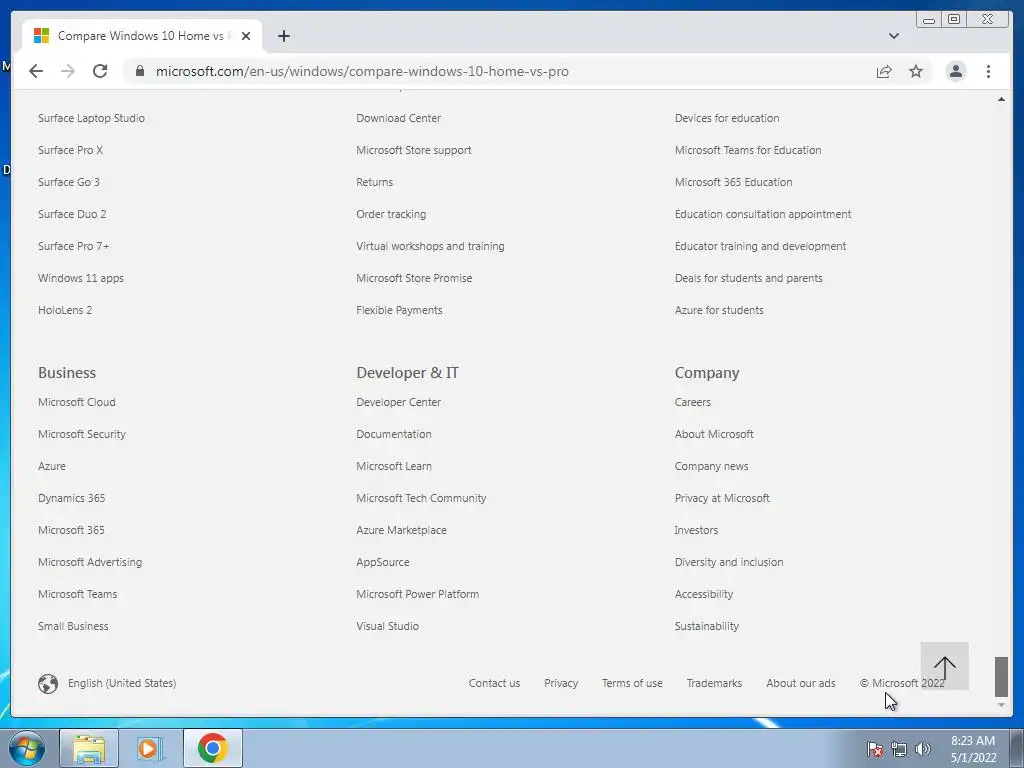
Task: Close the Compare Windows 10 tab
Action: [246, 36]
